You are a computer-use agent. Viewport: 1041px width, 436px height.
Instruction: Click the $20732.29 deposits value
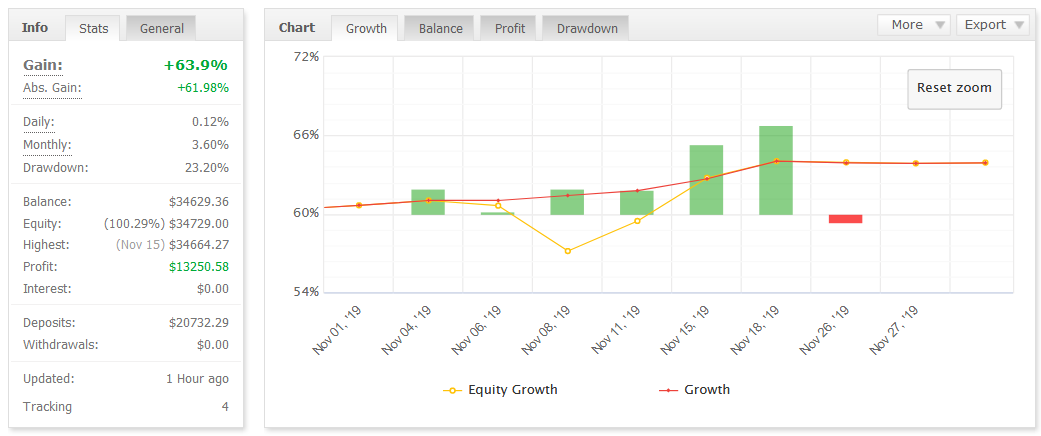click(x=199, y=324)
